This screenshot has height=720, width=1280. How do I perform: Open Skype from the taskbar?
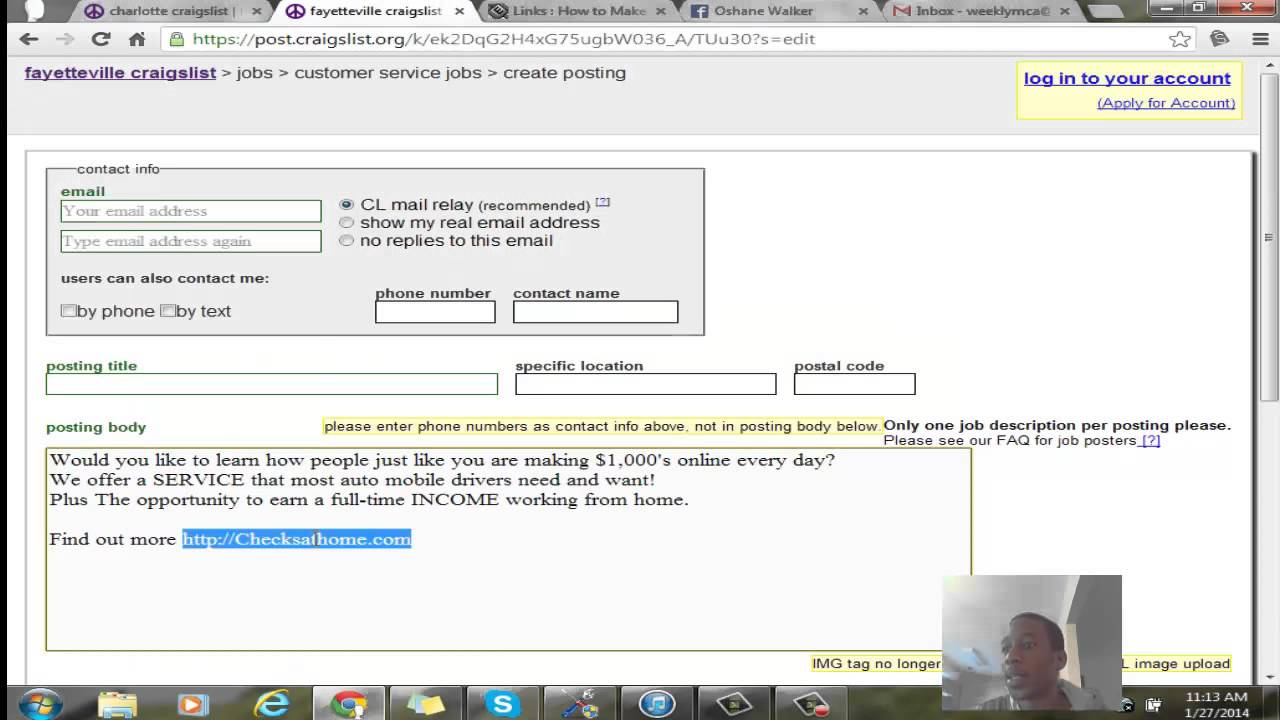(x=503, y=704)
